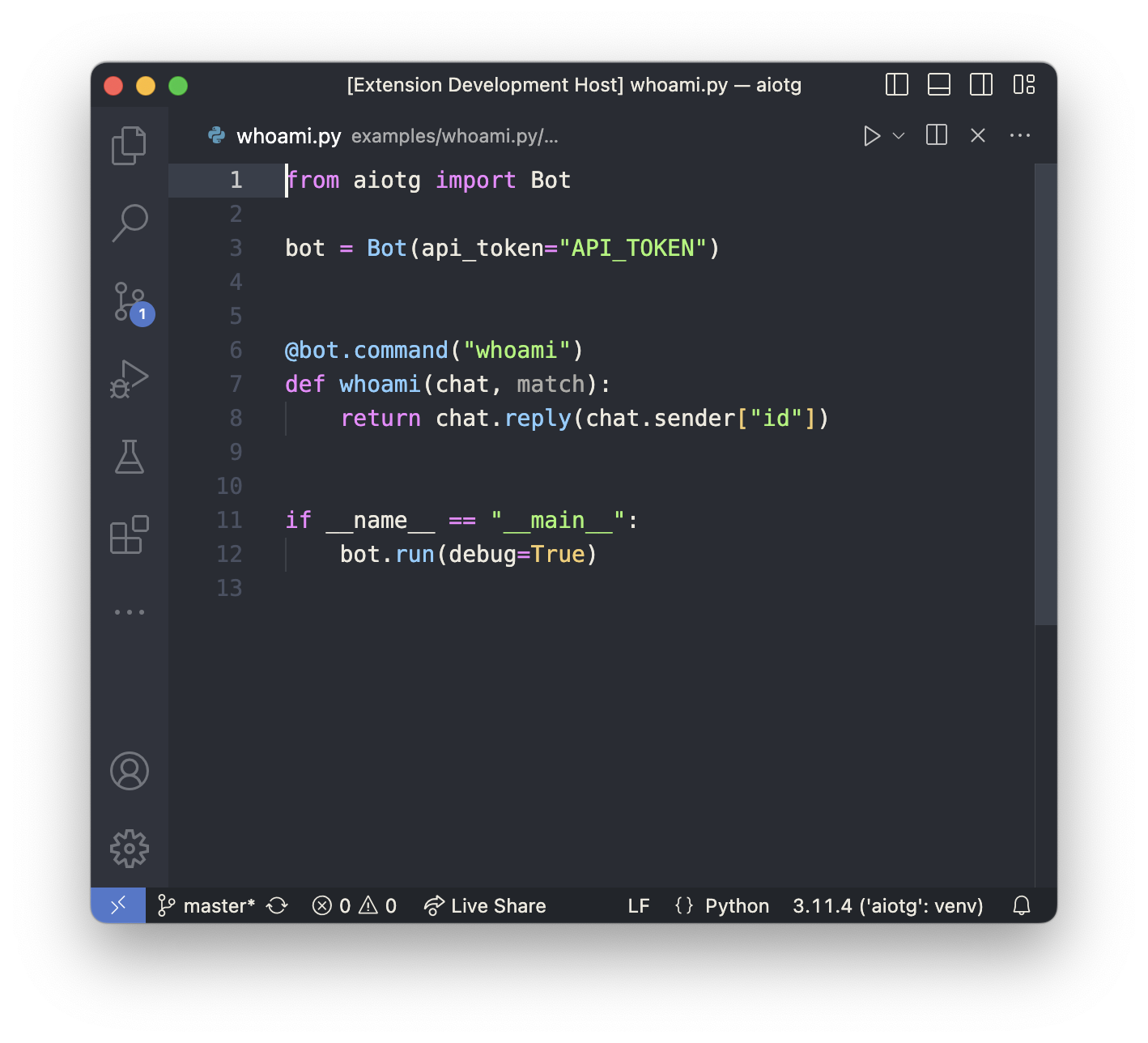Click the chat.reply call in line 8
Image resolution: width=1148 pixels, height=1043 pixels.
tap(504, 418)
